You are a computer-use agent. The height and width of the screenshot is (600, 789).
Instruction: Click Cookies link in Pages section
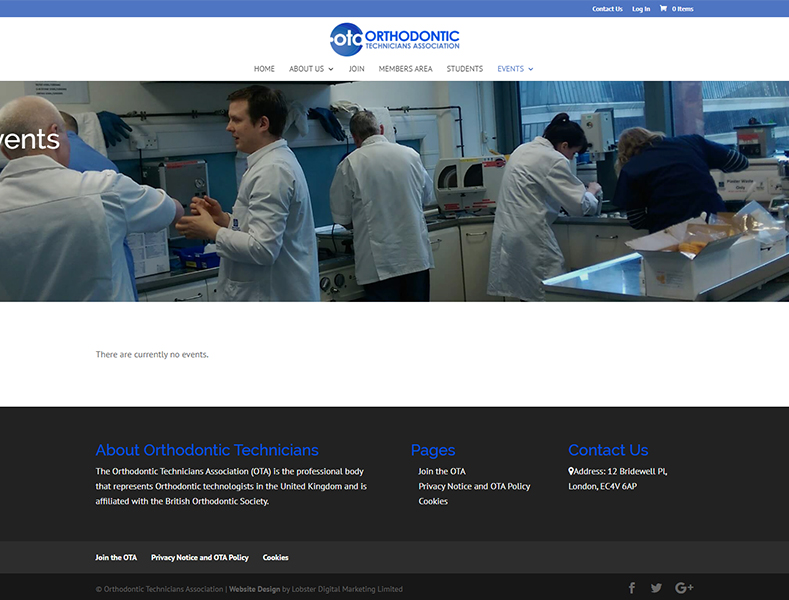coord(433,501)
